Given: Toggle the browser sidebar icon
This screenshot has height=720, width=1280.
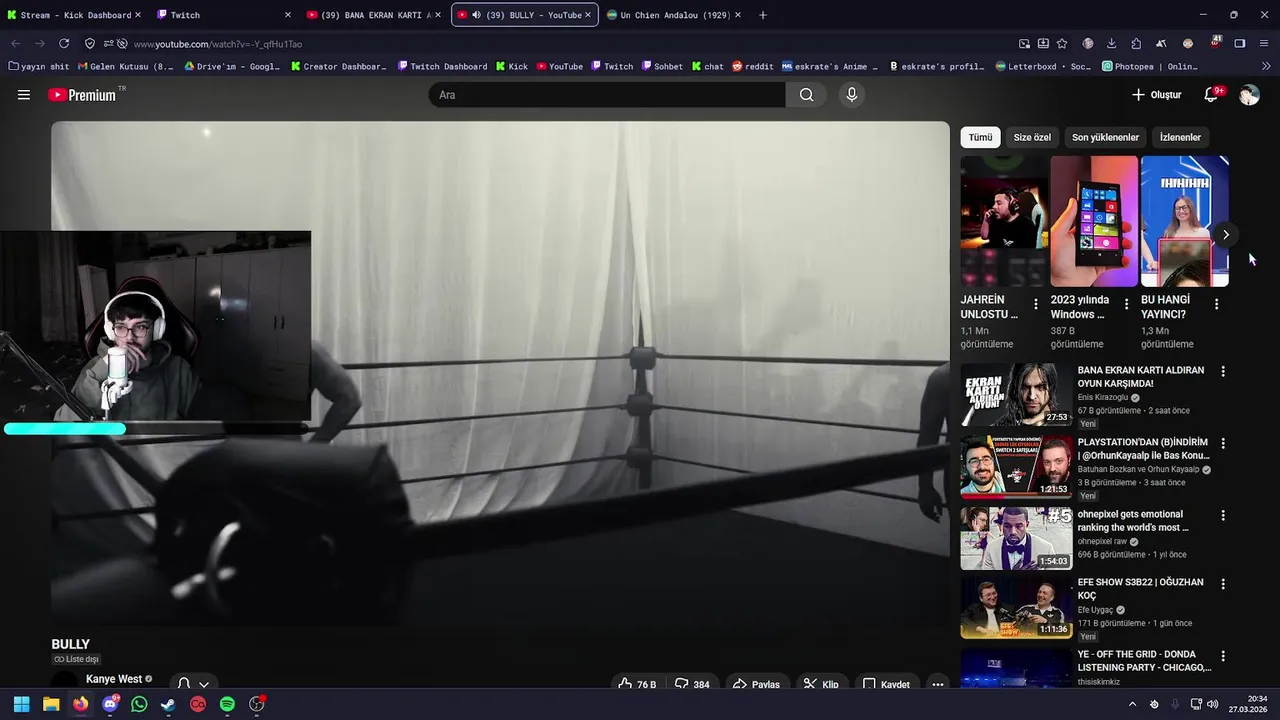Looking at the screenshot, I should [x=1240, y=44].
